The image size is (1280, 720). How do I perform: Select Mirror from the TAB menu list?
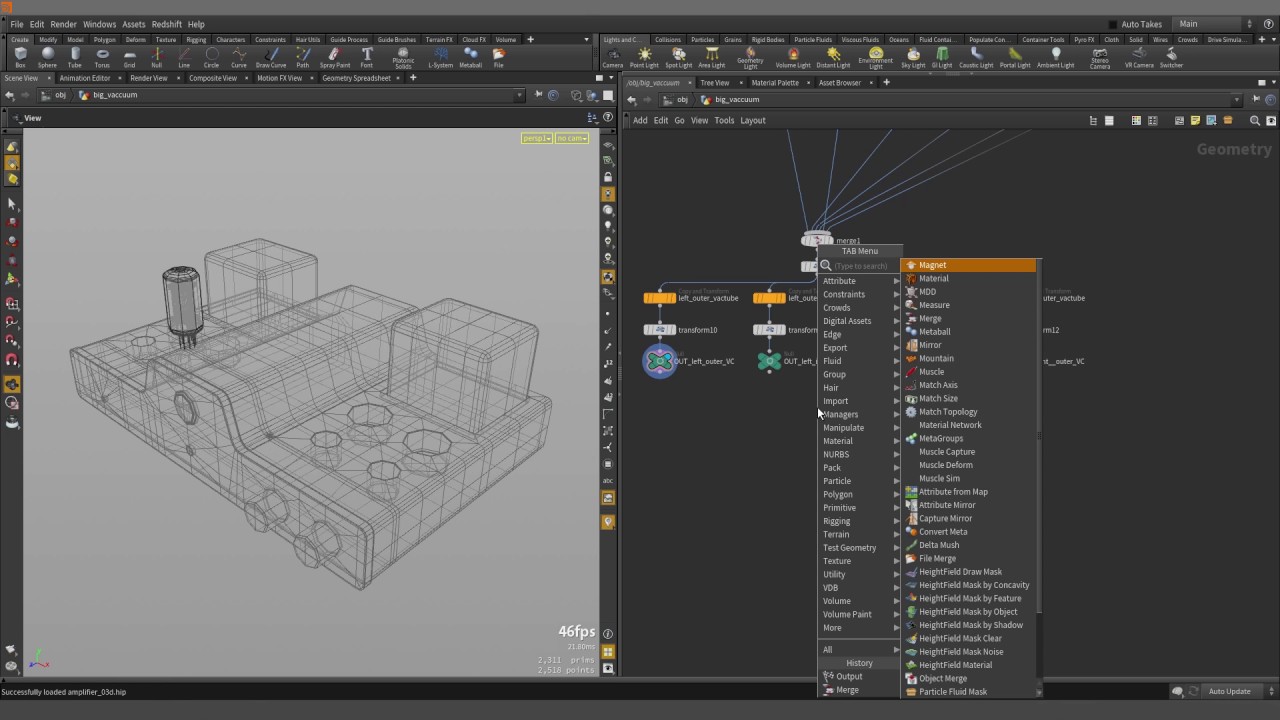[930, 345]
